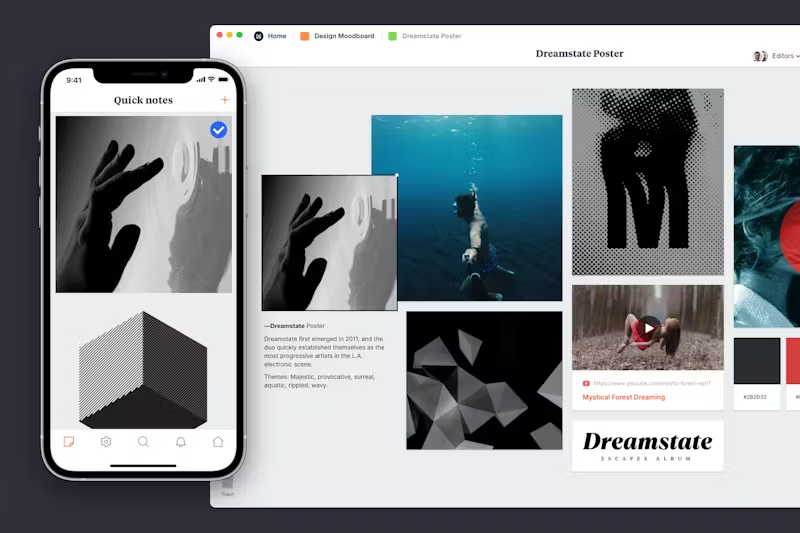The width and height of the screenshot is (800, 533).
Task: Click the Trash icon at bottom left of board
Action: pos(227,485)
